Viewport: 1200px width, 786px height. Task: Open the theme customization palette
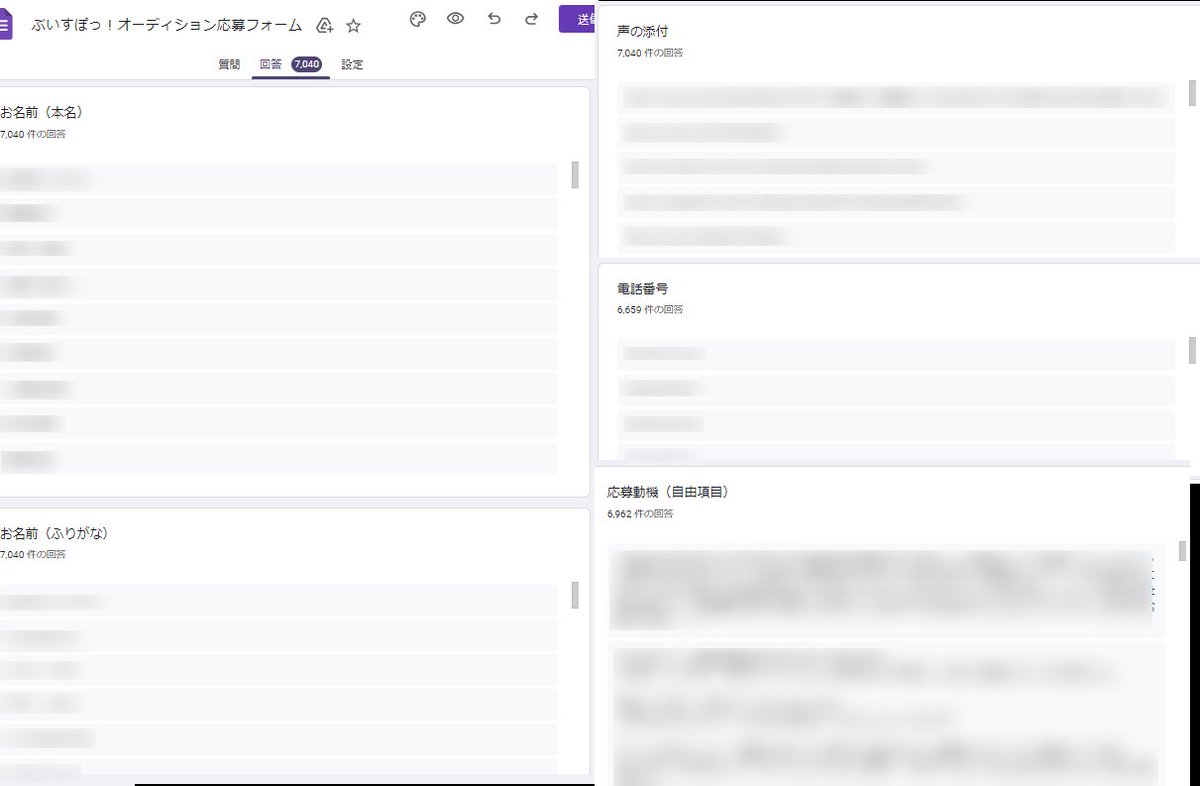[x=418, y=19]
